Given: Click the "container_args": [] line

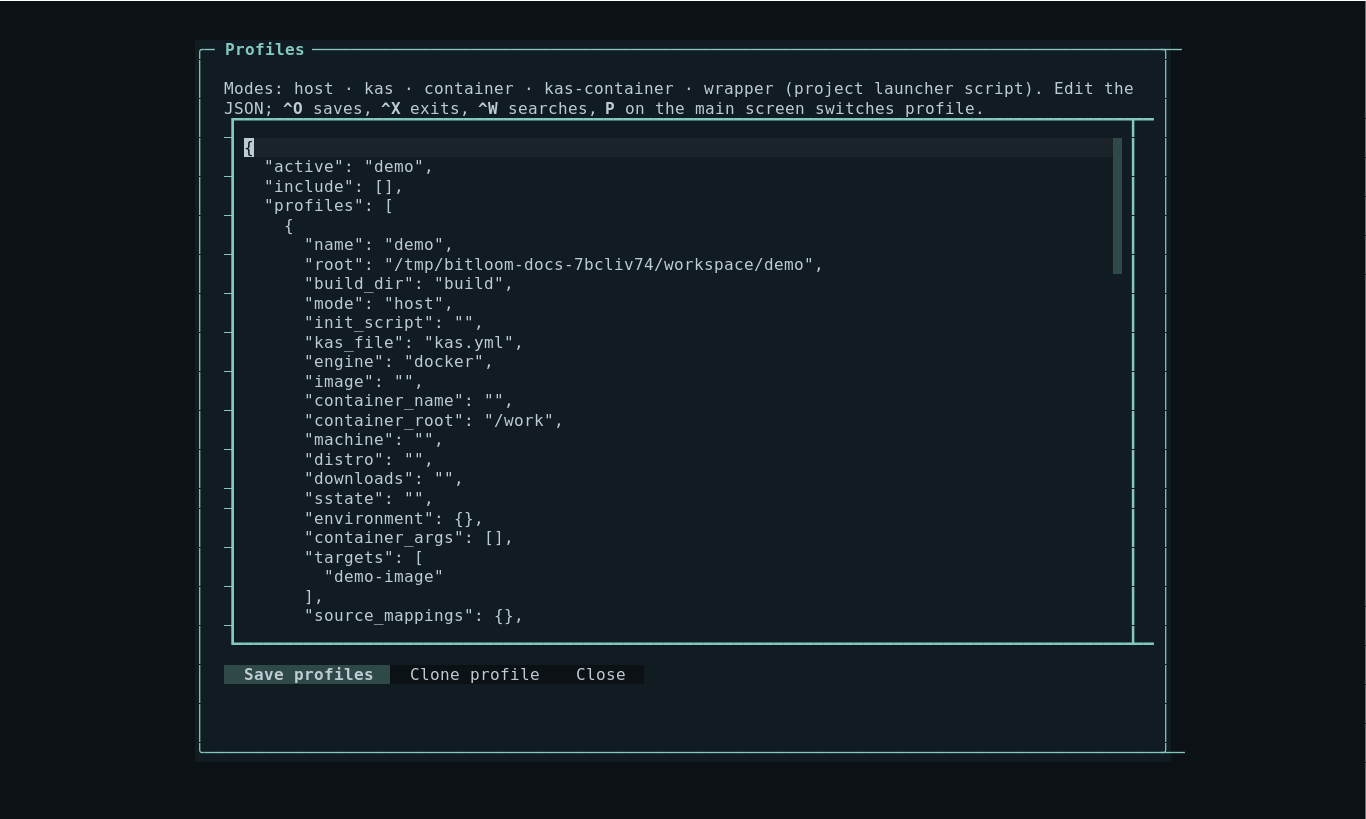Looking at the screenshot, I should [409, 538].
